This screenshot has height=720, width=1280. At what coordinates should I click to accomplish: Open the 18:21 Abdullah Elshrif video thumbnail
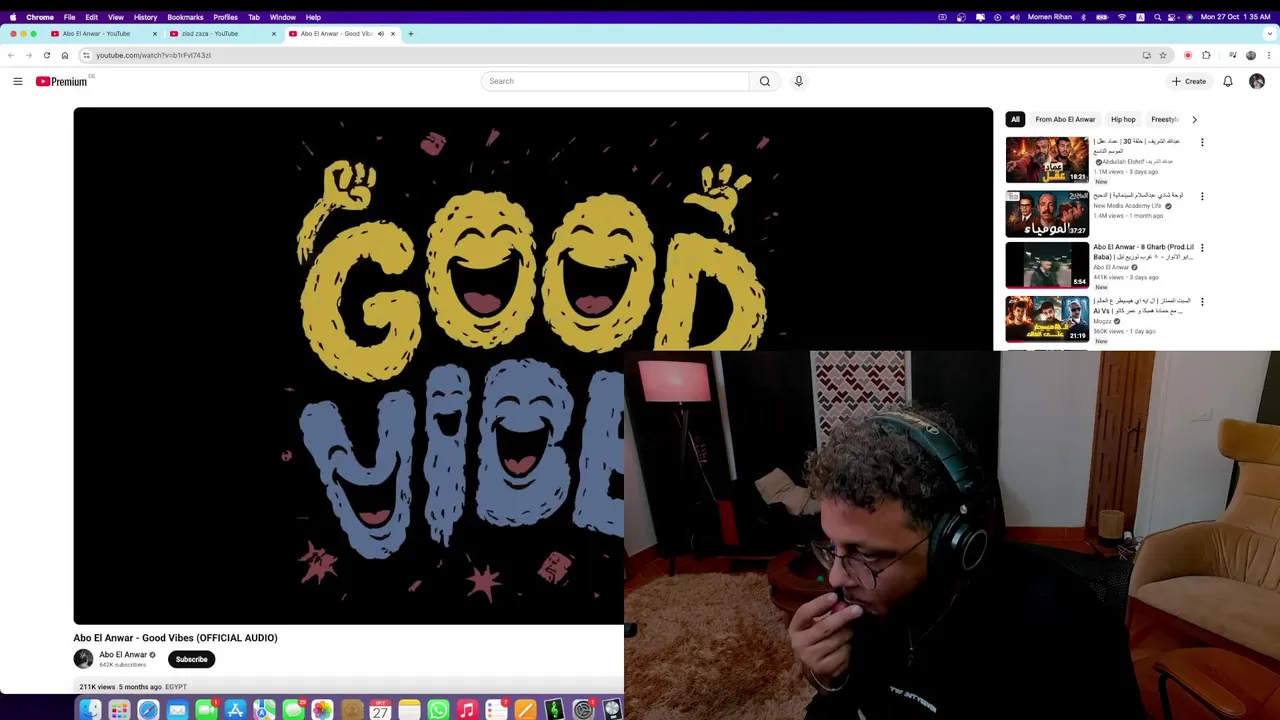point(1047,160)
